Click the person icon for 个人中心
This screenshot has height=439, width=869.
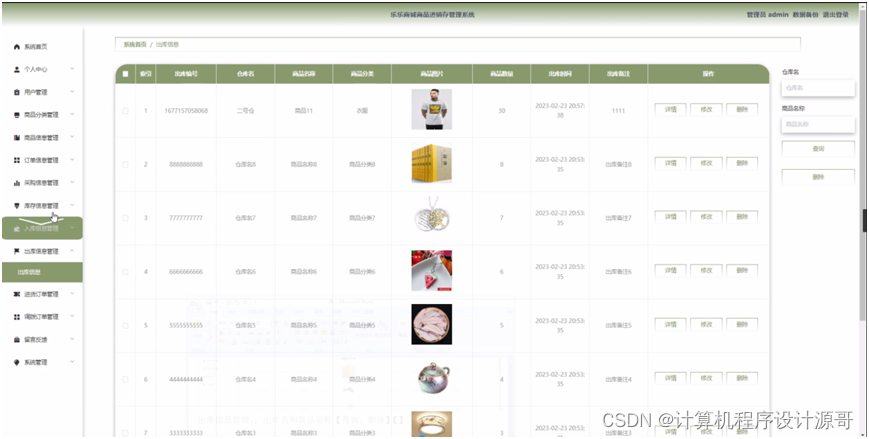17,70
